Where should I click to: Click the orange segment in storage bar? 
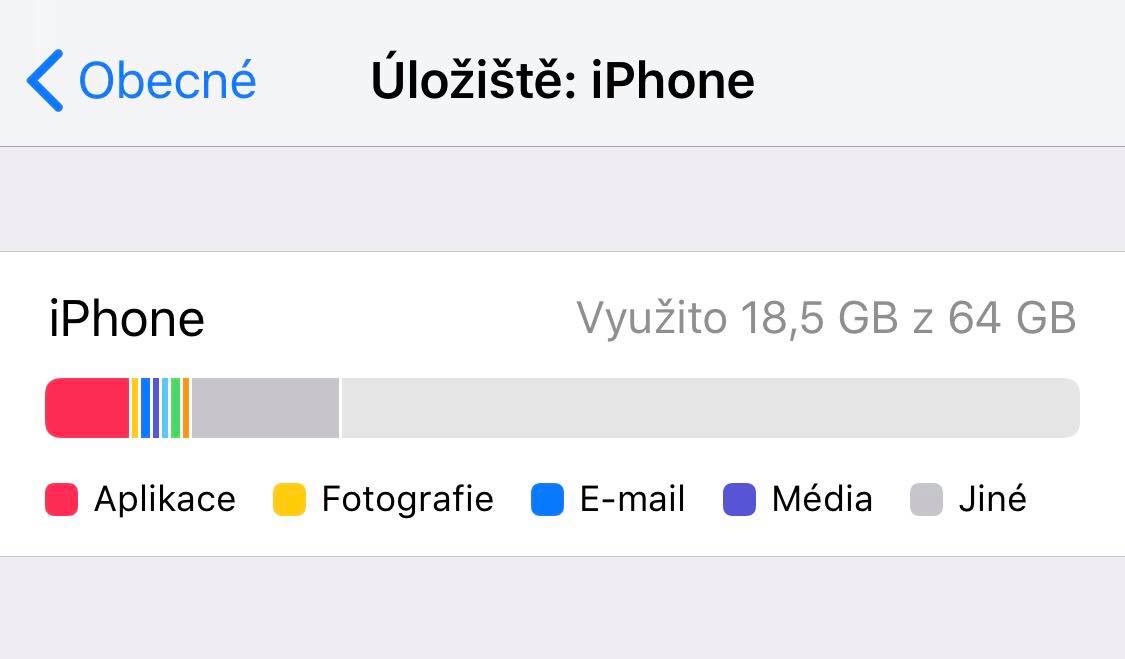(x=186, y=408)
